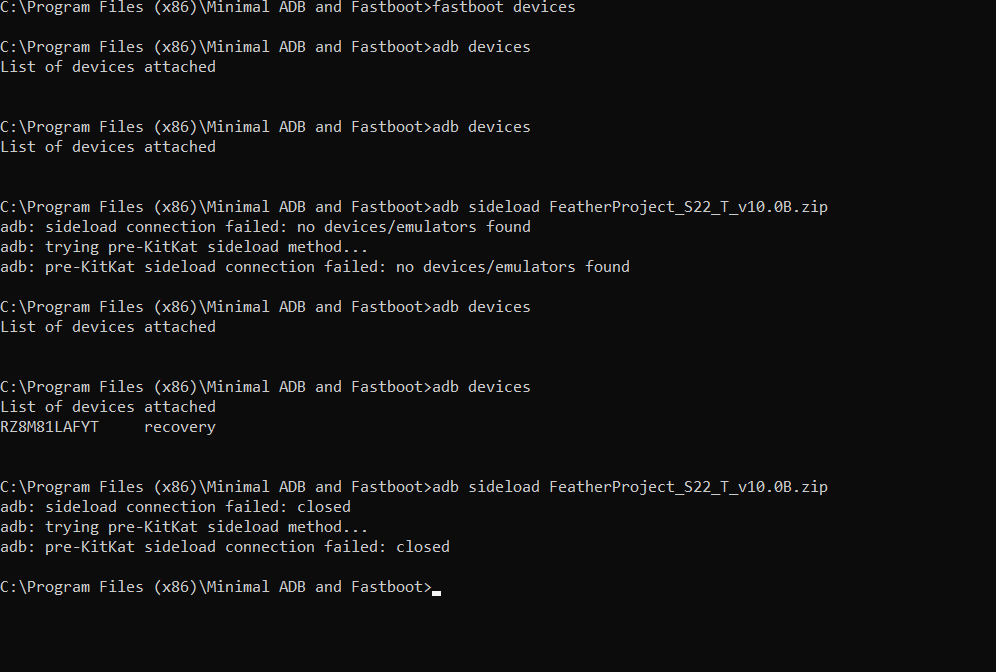Click the fastboot devices command text

(x=503, y=7)
